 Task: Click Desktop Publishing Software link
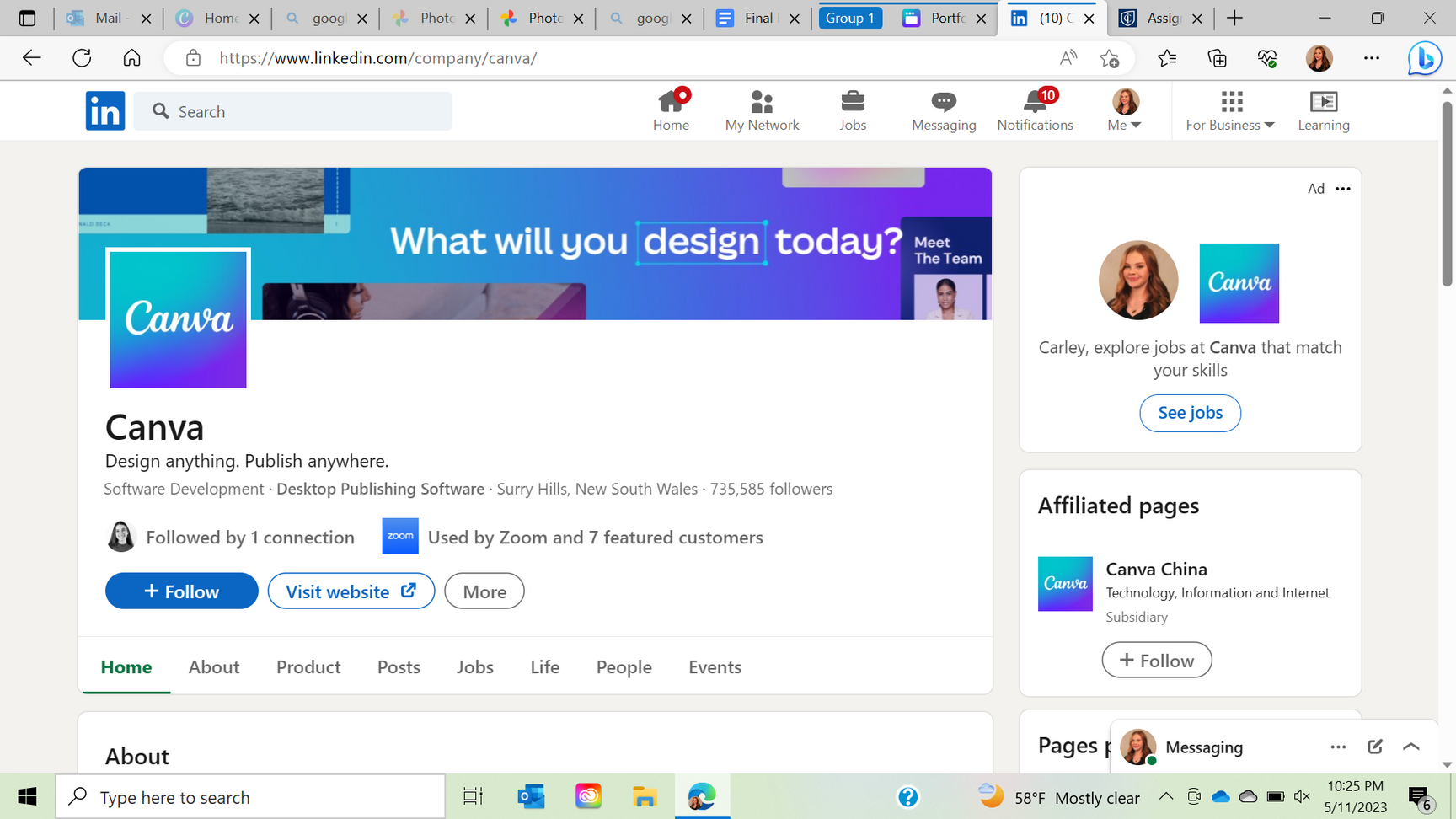(x=380, y=489)
